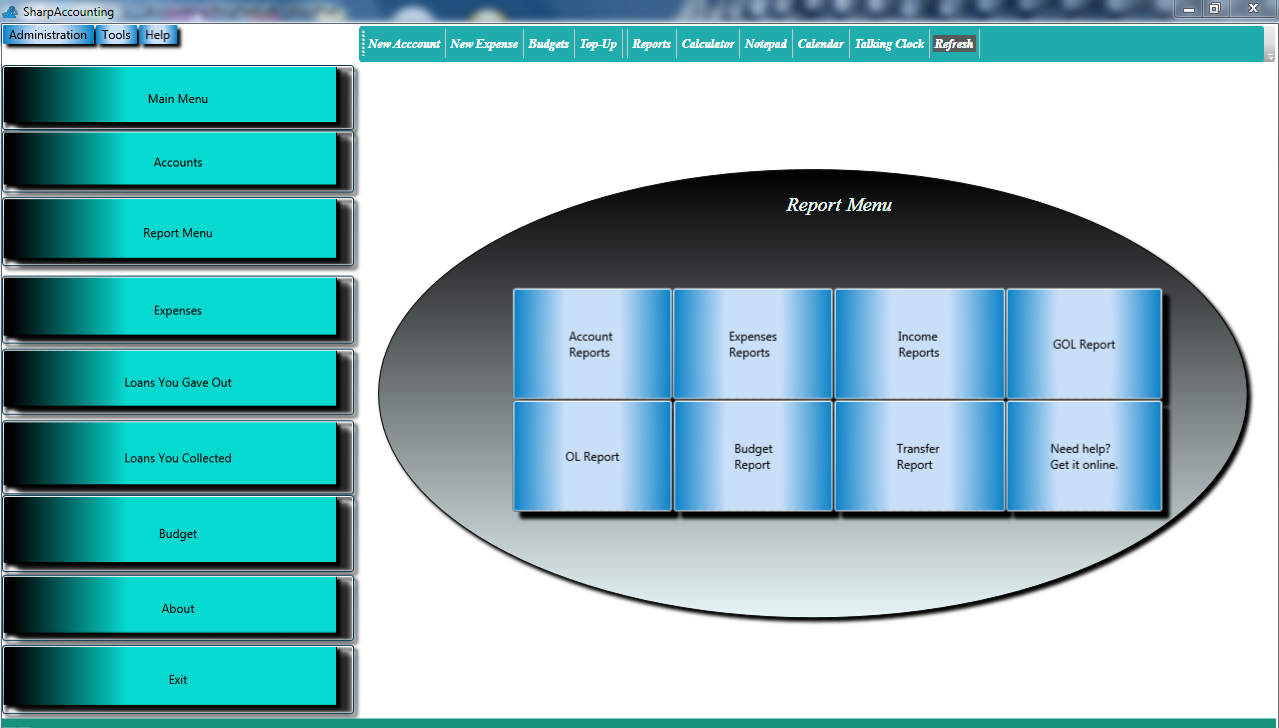Open the GOL Report tile
Viewport: 1279px width, 728px height.
pyautogui.click(x=1084, y=344)
